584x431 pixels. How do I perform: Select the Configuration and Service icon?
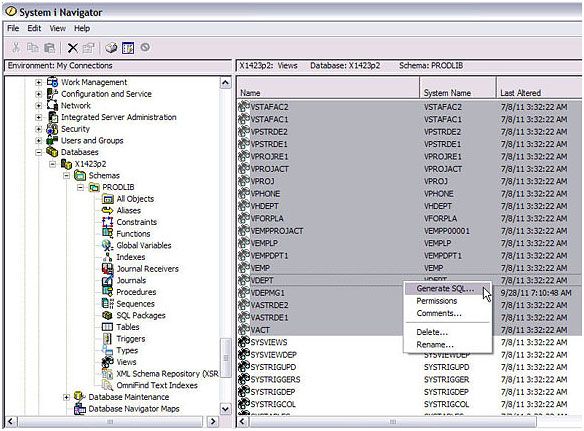point(53,94)
